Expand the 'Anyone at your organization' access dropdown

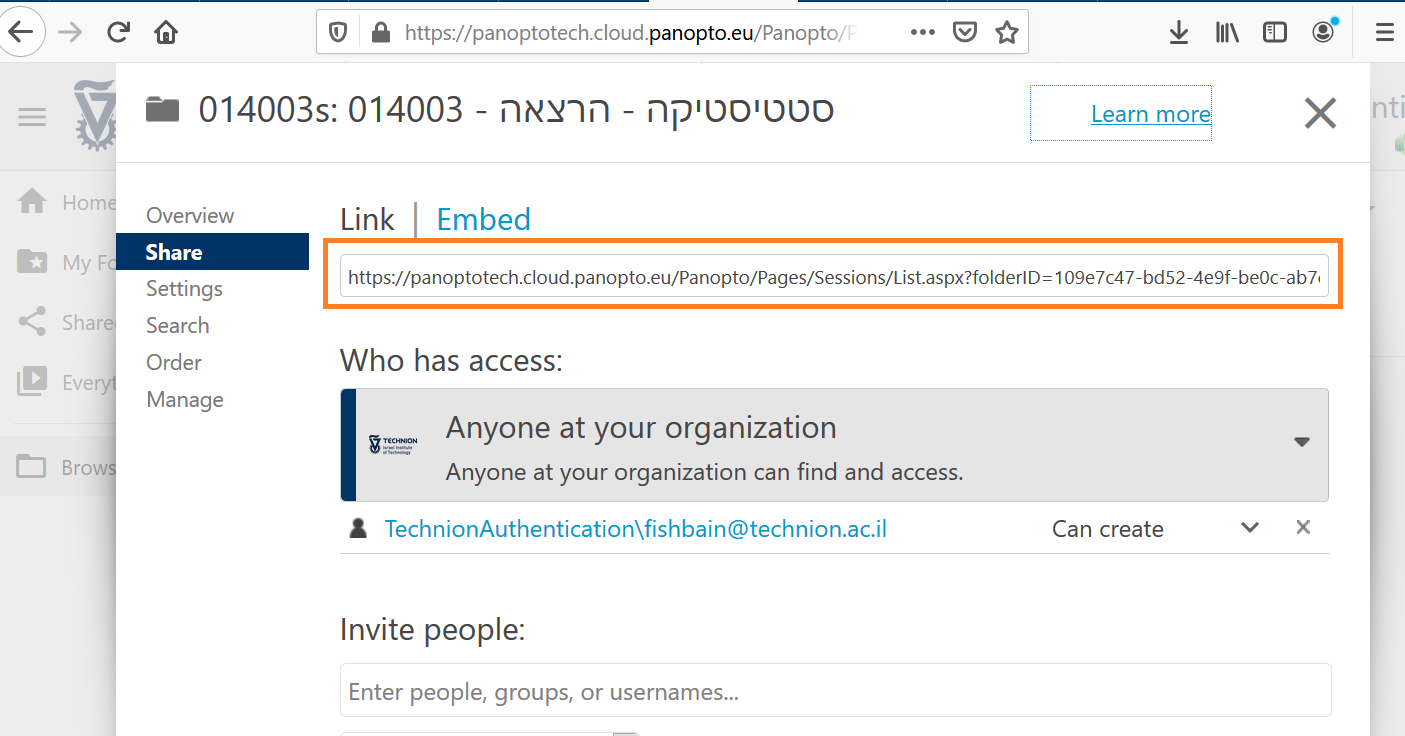tap(1301, 442)
